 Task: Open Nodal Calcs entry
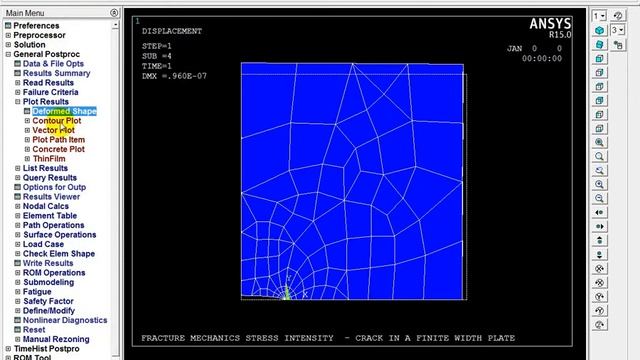point(46,207)
